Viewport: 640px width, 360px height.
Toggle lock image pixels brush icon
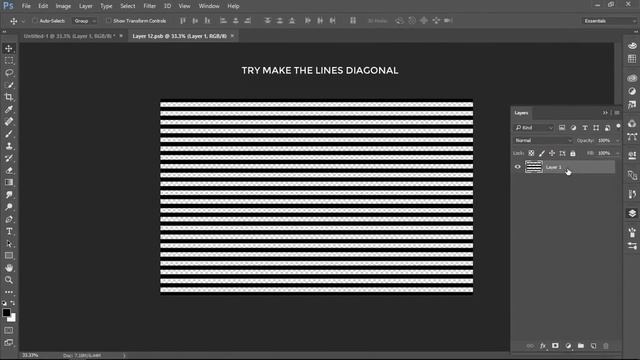click(542, 153)
